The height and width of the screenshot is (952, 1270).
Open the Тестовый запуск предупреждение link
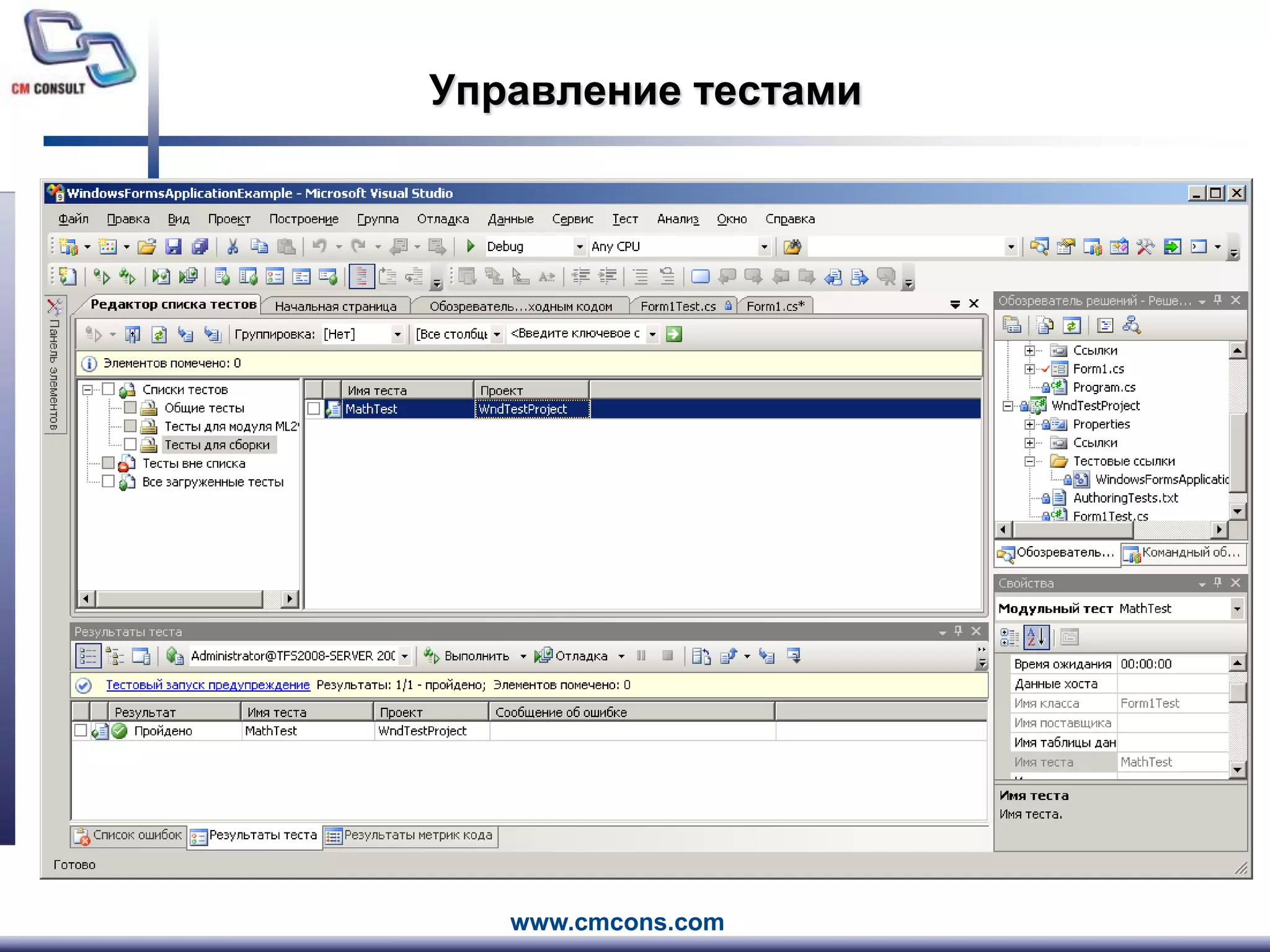pos(208,685)
